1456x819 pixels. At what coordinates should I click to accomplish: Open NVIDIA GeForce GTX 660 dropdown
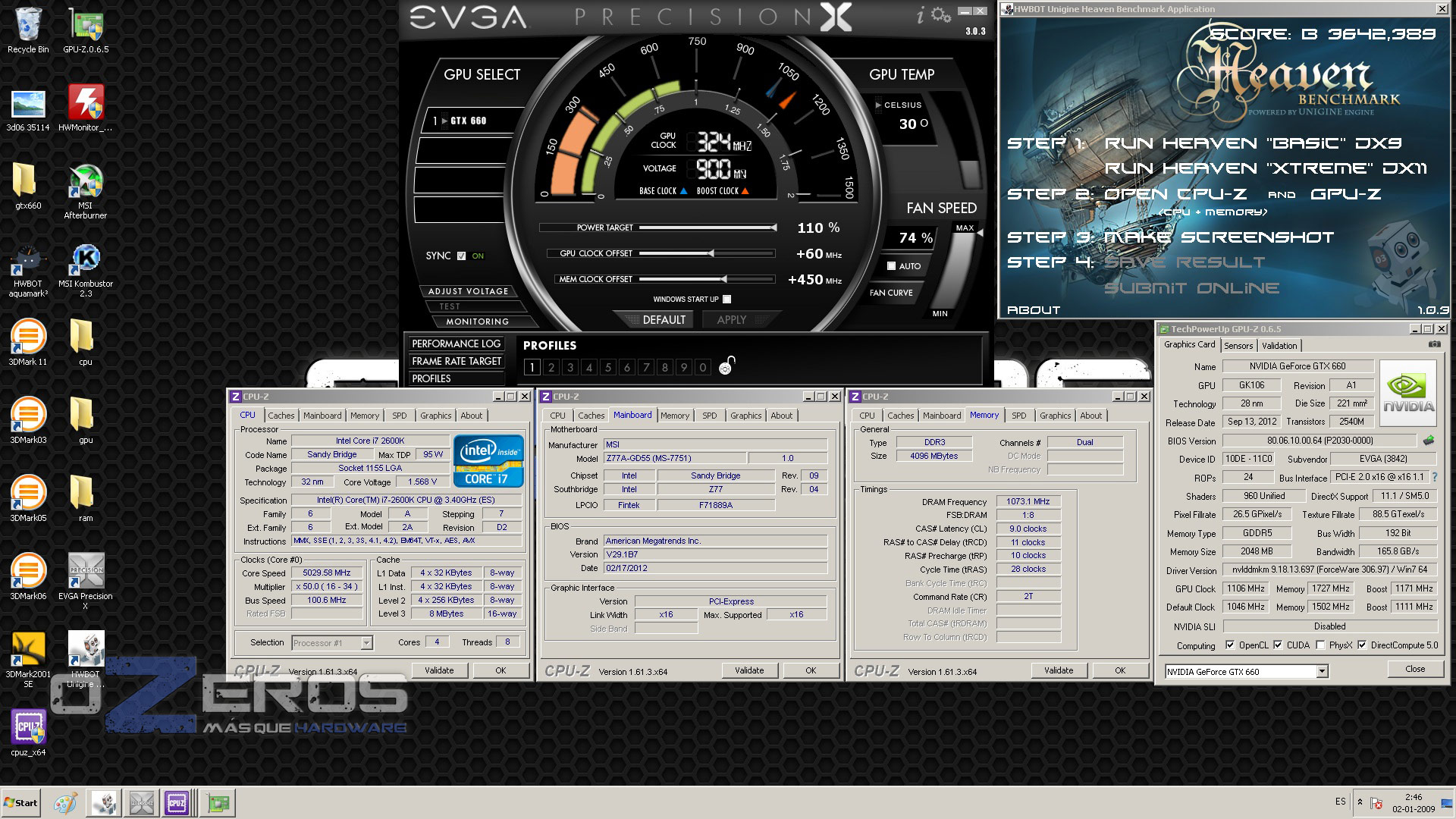click(x=1322, y=672)
